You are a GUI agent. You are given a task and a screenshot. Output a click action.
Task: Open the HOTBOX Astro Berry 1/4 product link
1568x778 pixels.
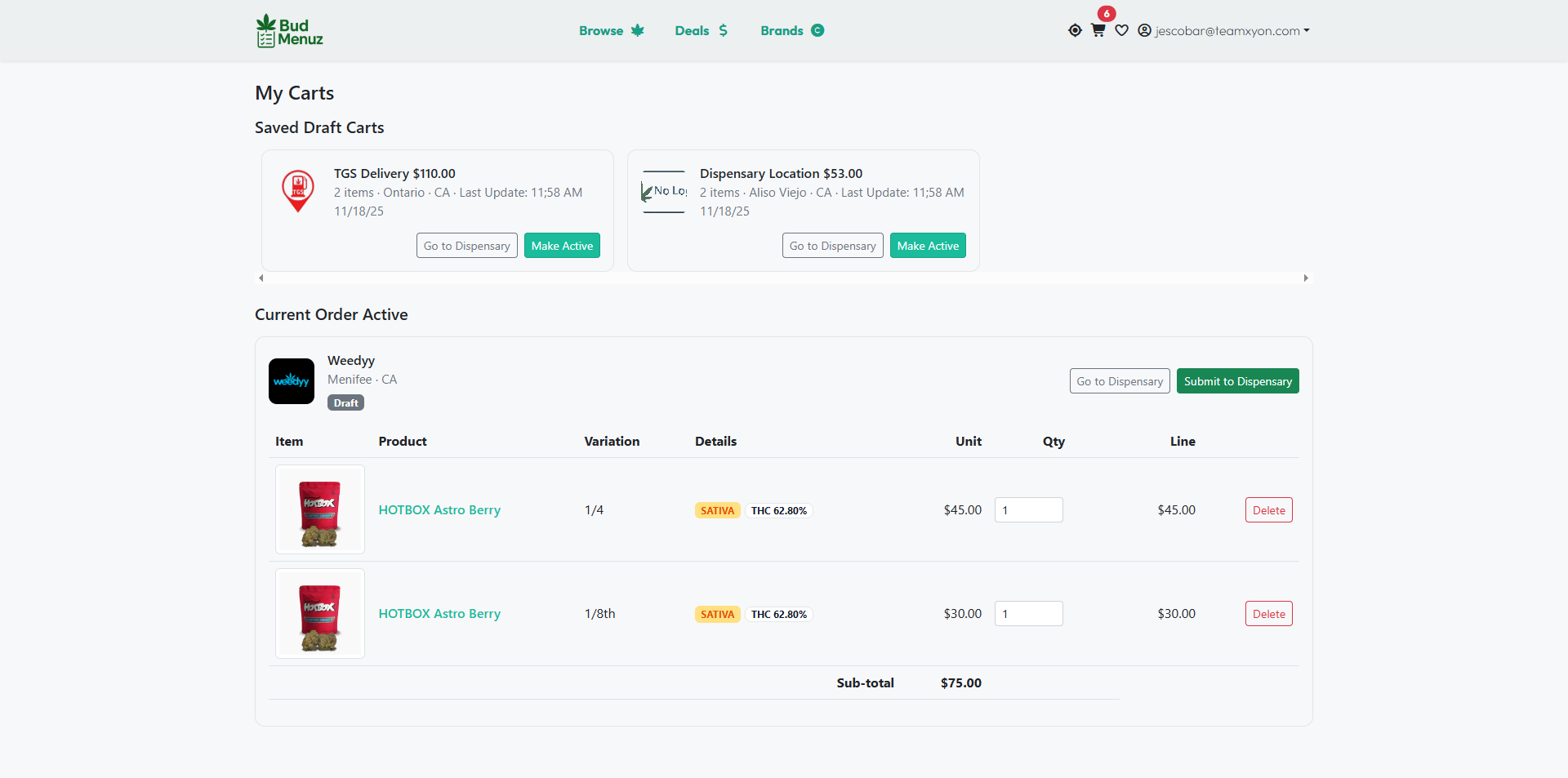click(439, 509)
